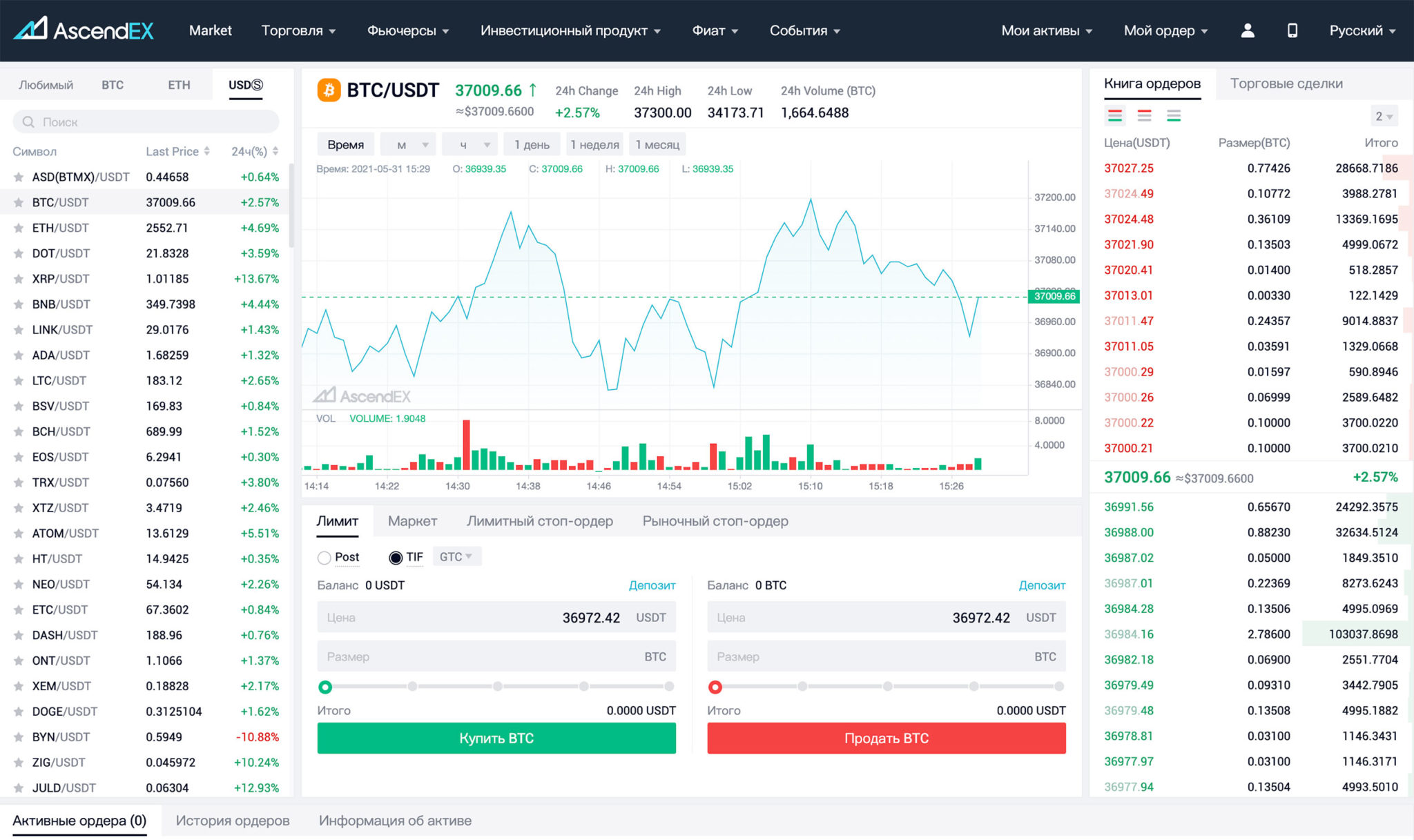1414x840 pixels.
Task: Select the TIF radio option
Action: [x=396, y=558]
